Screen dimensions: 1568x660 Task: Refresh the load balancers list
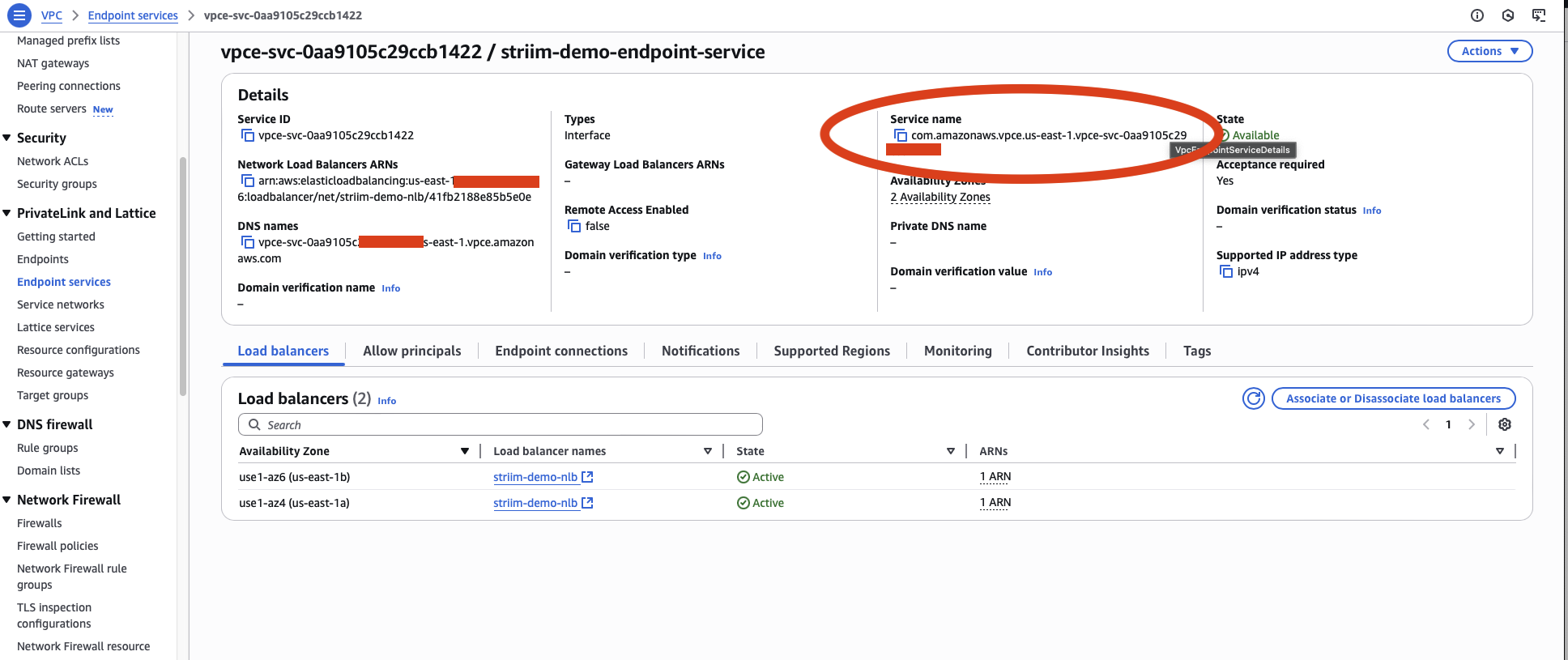[x=1253, y=398]
